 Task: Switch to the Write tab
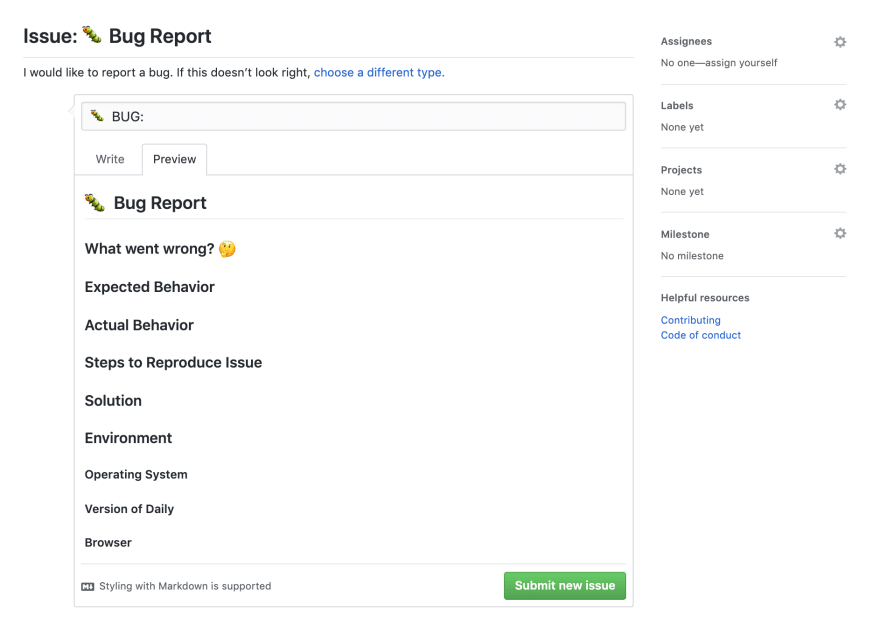pos(110,159)
